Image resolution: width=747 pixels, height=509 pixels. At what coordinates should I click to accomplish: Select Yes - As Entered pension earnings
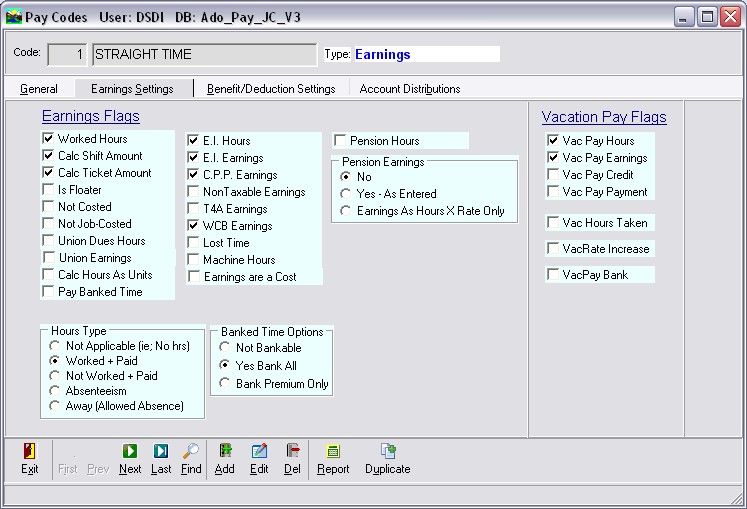click(347, 194)
